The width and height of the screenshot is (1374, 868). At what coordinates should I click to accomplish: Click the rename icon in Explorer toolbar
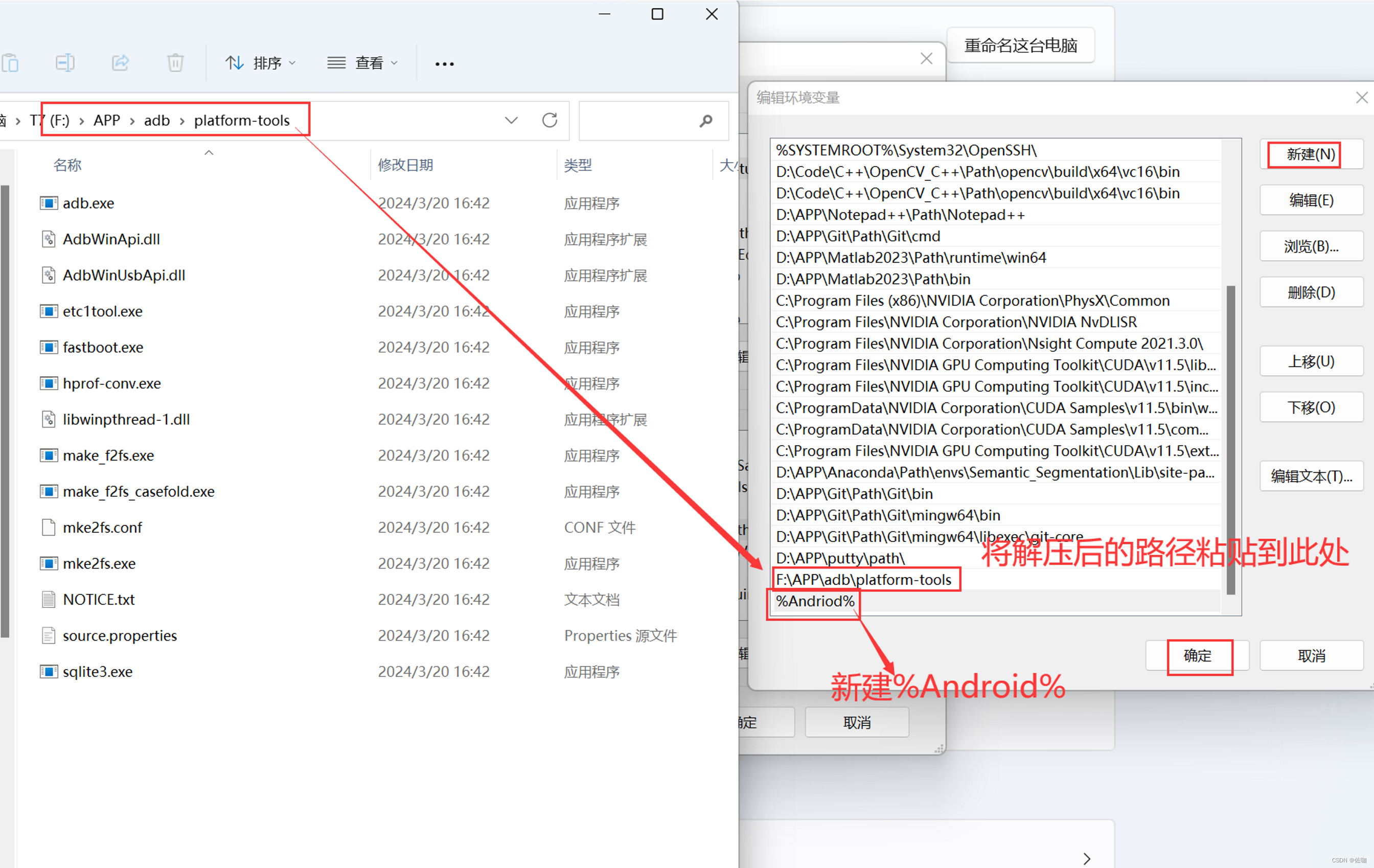[x=65, y=63]
